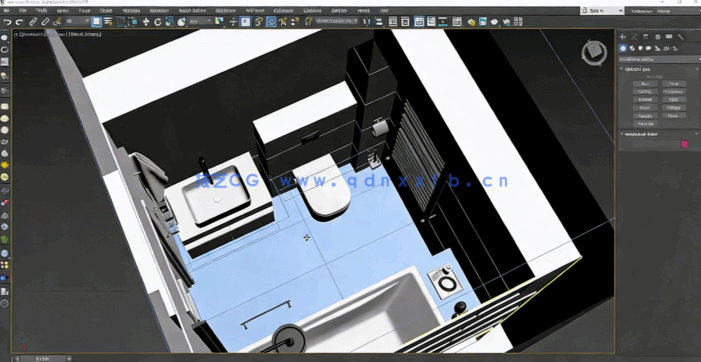Toggle the Scene Explorer

tap(393, 21)
